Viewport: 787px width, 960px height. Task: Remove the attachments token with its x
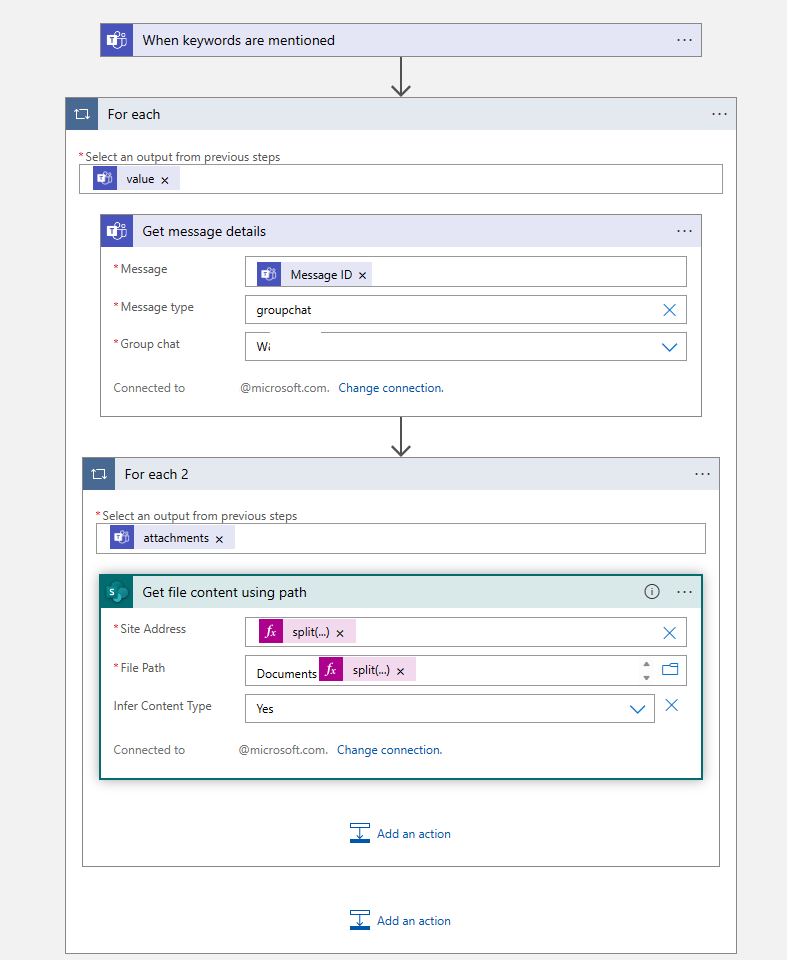click(x=219, y=537)
